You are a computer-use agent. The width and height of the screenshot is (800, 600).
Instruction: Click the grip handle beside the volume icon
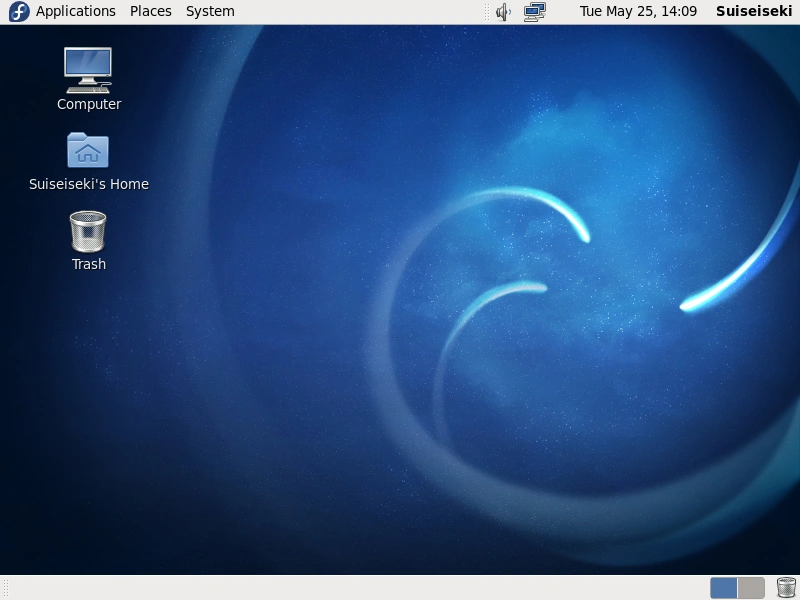coord(487,12)
